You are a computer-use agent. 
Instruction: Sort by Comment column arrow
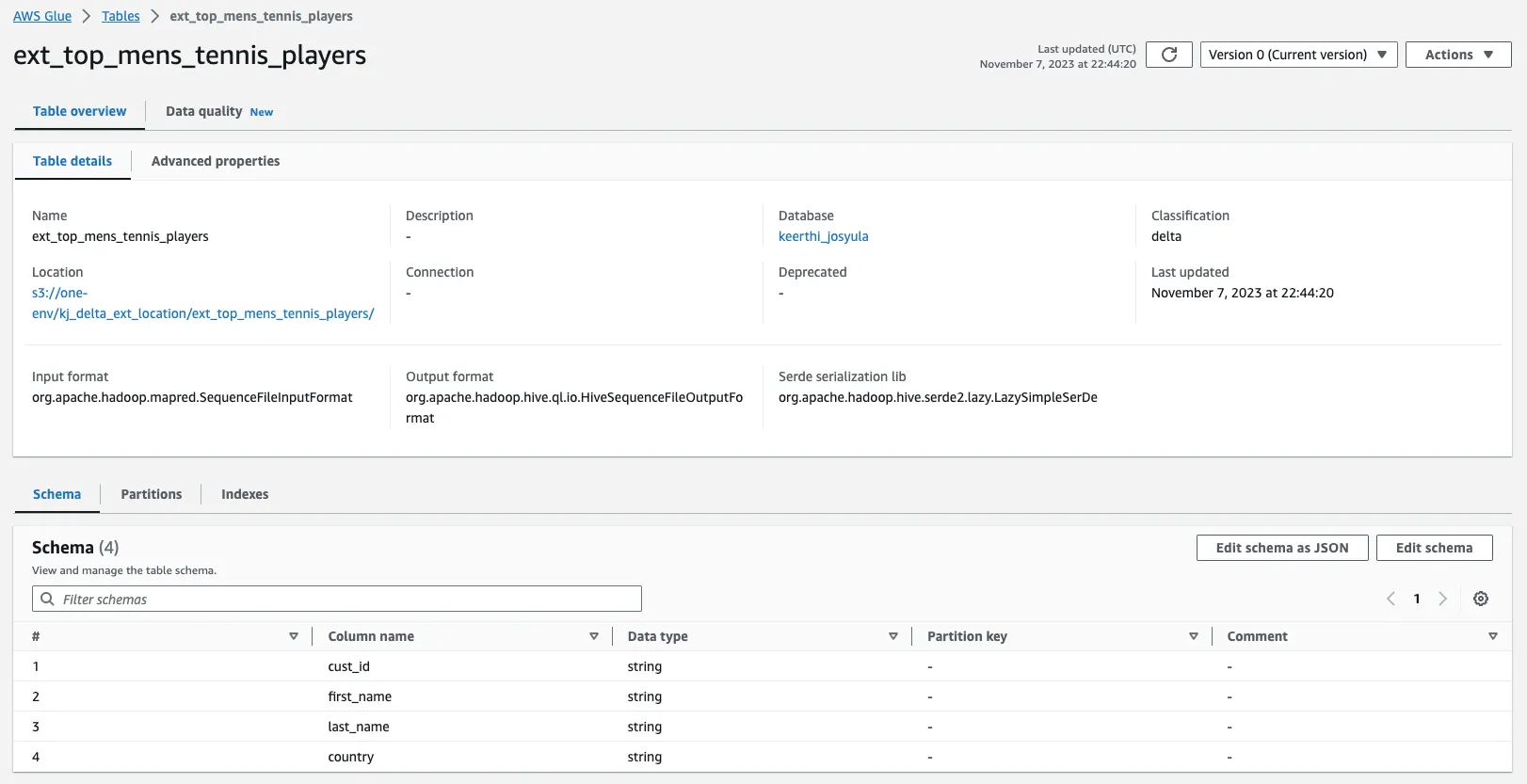click(1493, 636)
